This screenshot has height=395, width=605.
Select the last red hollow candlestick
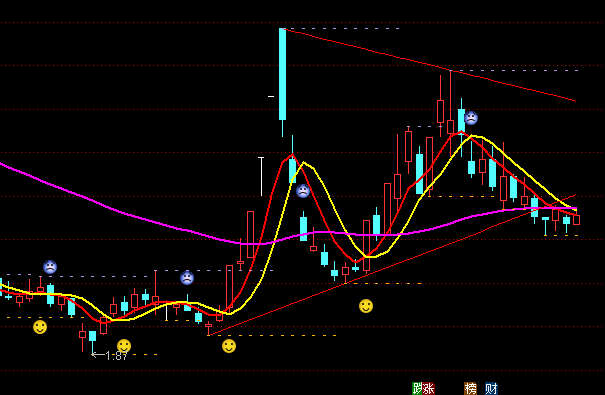[x=576, y=220]
